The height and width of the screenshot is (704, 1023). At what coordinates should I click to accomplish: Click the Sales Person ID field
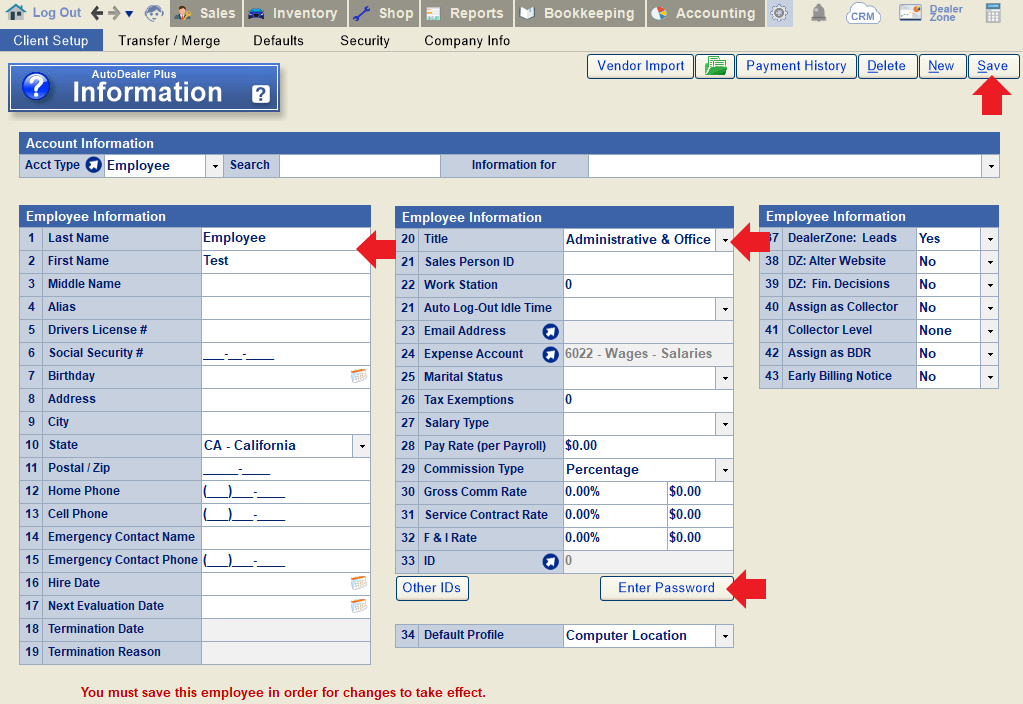tap(649, 262)
